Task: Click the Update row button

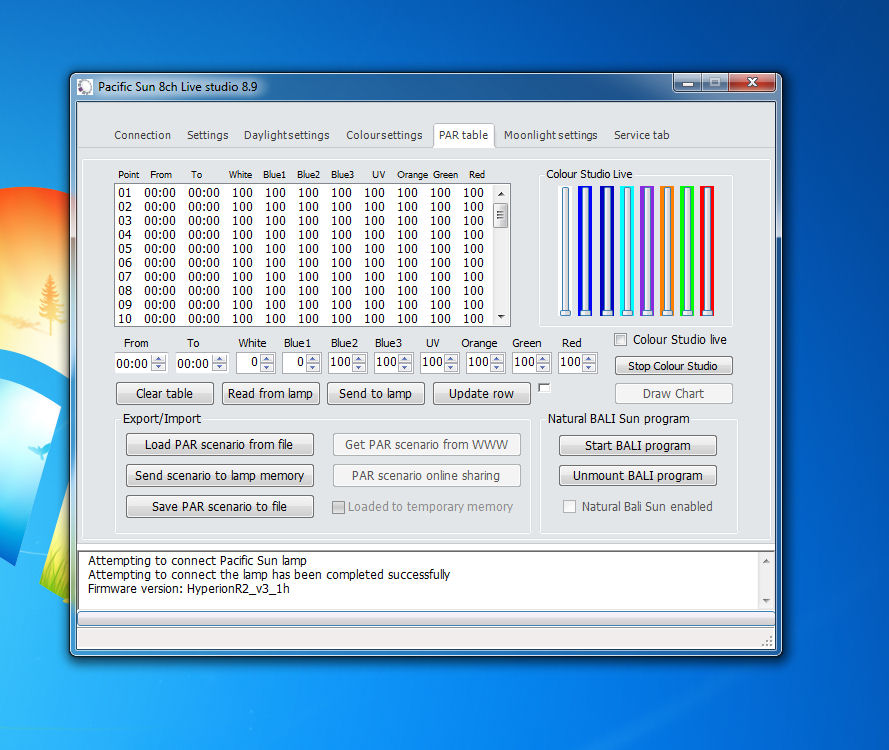Action: point(481,393)
